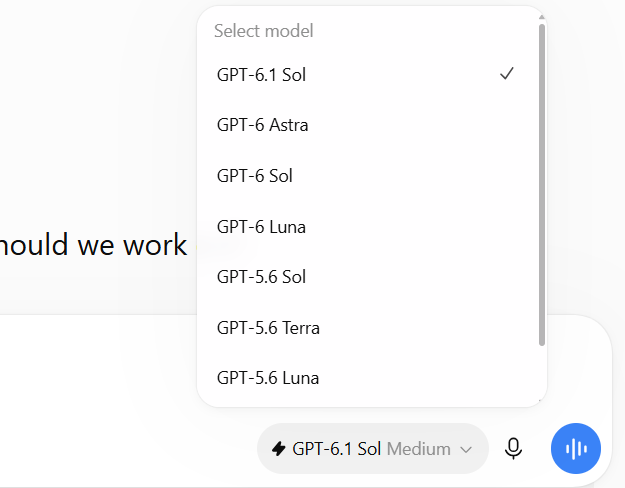Choose GPT-5.6 Terra model
The height and width of the screenshot is (488, 625).
point(366,328)
